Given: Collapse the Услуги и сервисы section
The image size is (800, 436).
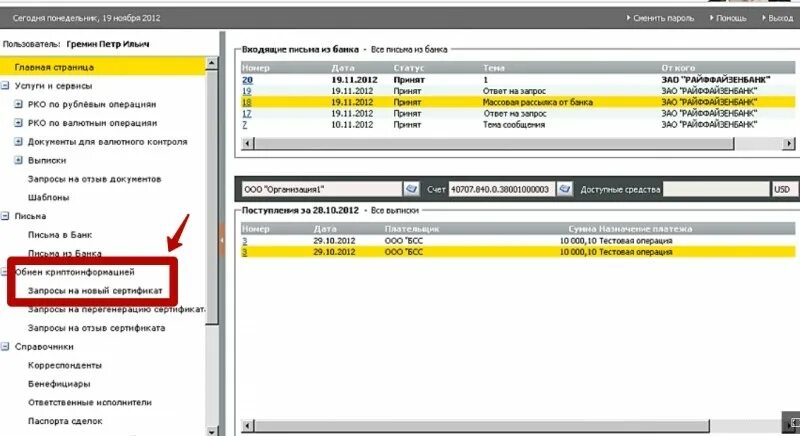Looking at the screenshot, I should 5,86.
